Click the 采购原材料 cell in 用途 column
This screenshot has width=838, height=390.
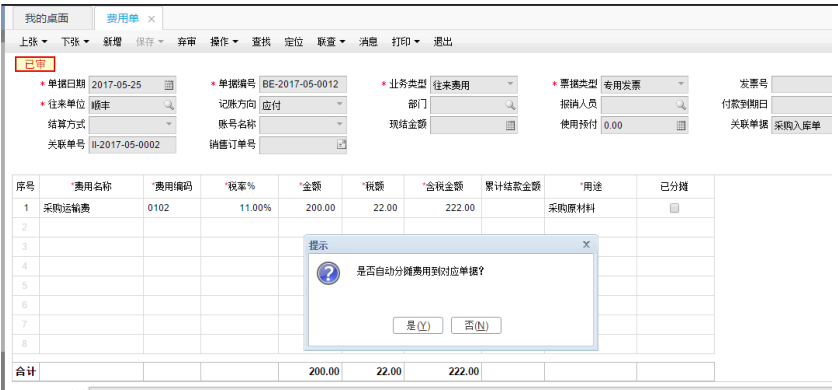click(x=591, y=208)
